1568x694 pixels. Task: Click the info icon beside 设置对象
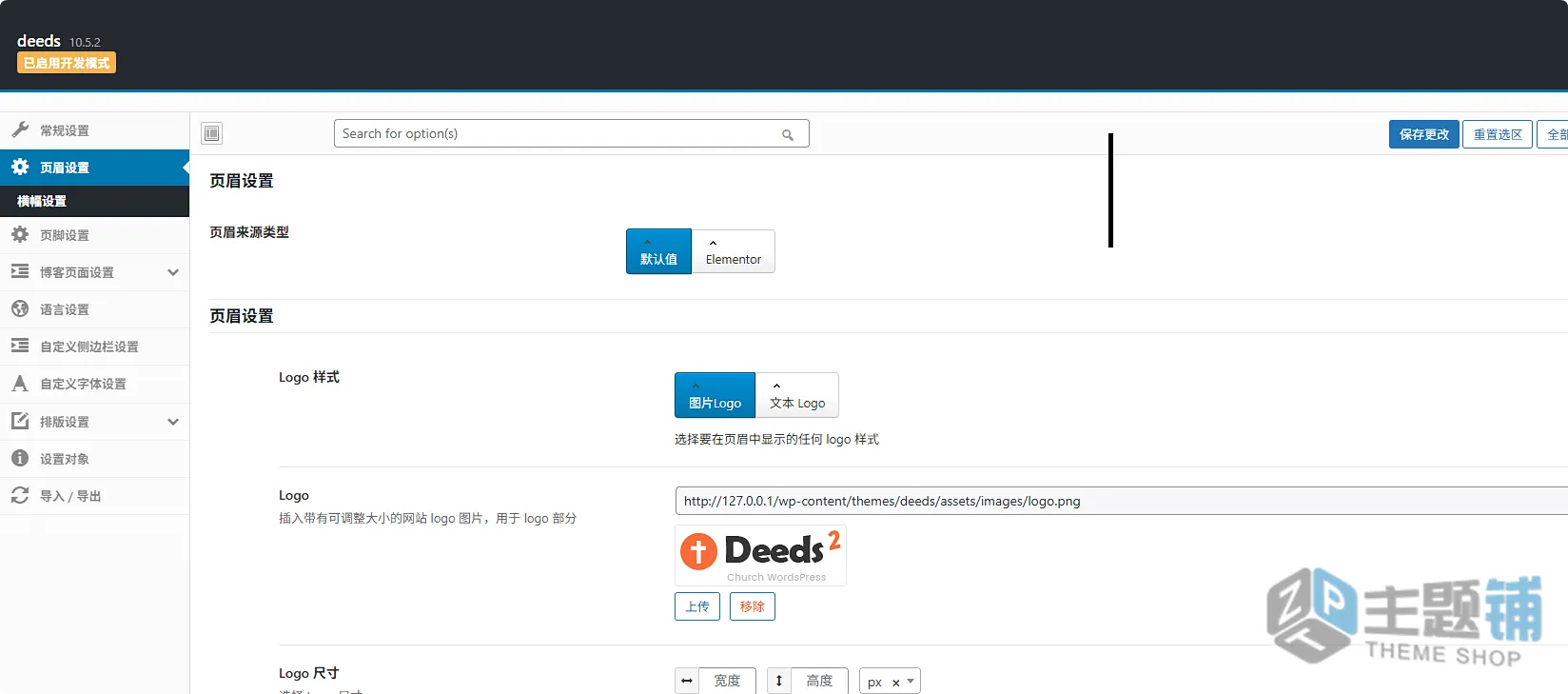point(20,458)
